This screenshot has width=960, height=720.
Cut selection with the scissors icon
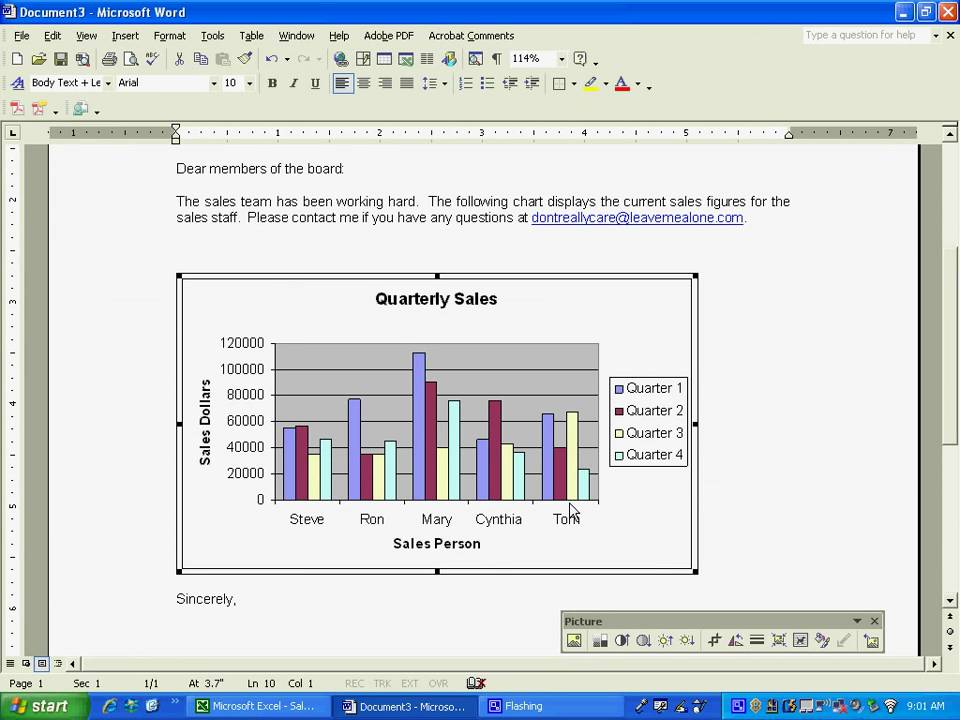click(179, 59)
